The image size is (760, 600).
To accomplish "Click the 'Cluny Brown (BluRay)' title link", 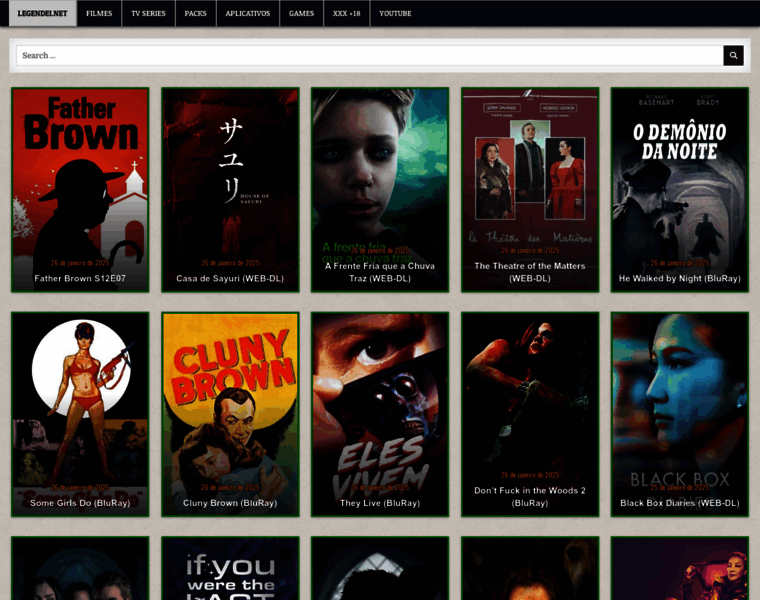I will click(230, 503).
